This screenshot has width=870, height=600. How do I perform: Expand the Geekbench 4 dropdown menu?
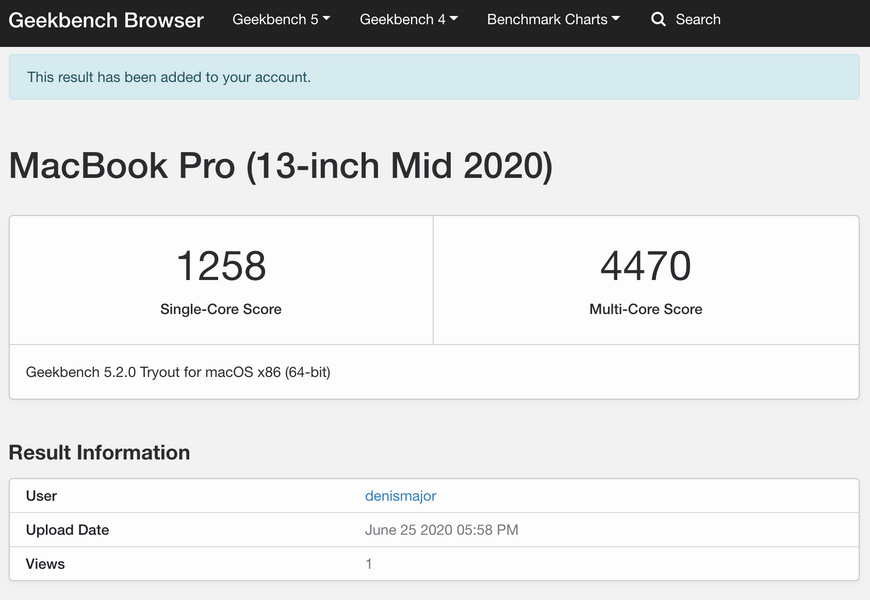409,19
